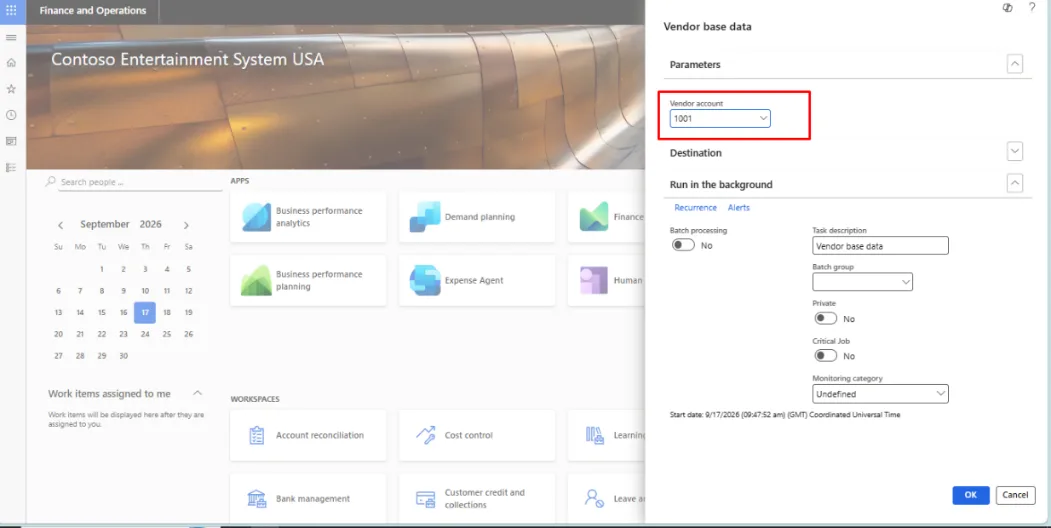Cancel the Vendor base data dialog
Viewport: 1051px width, 528px height.
1015,495
